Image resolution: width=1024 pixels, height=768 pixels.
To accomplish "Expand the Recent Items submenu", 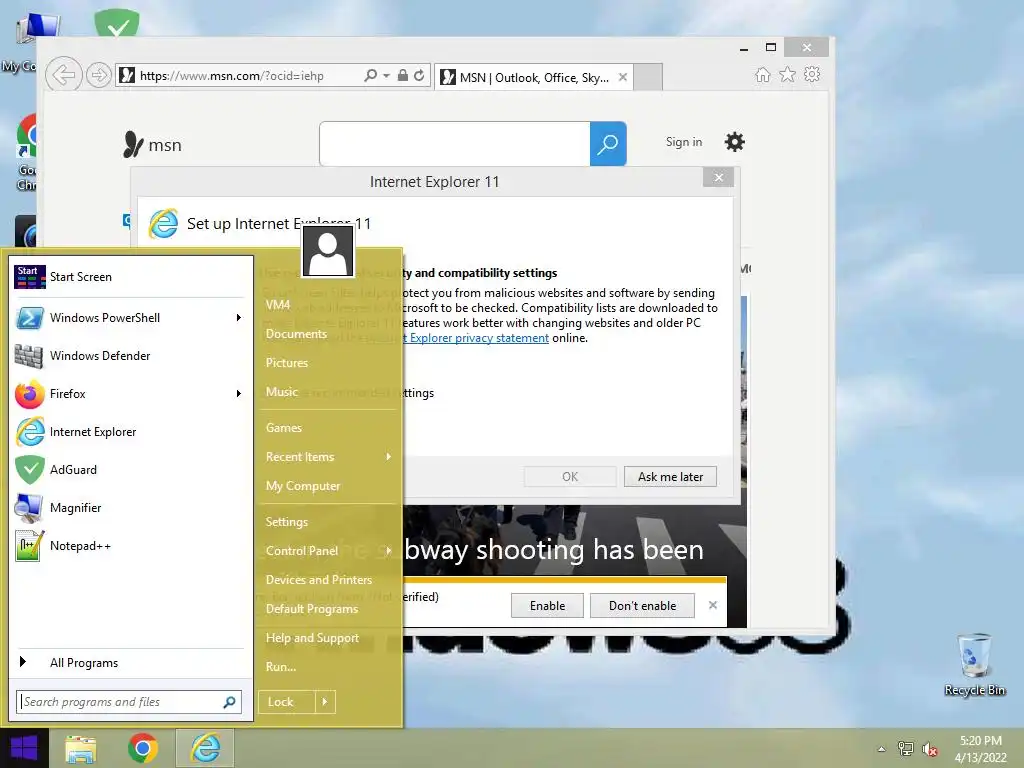I will coord(389,457).
